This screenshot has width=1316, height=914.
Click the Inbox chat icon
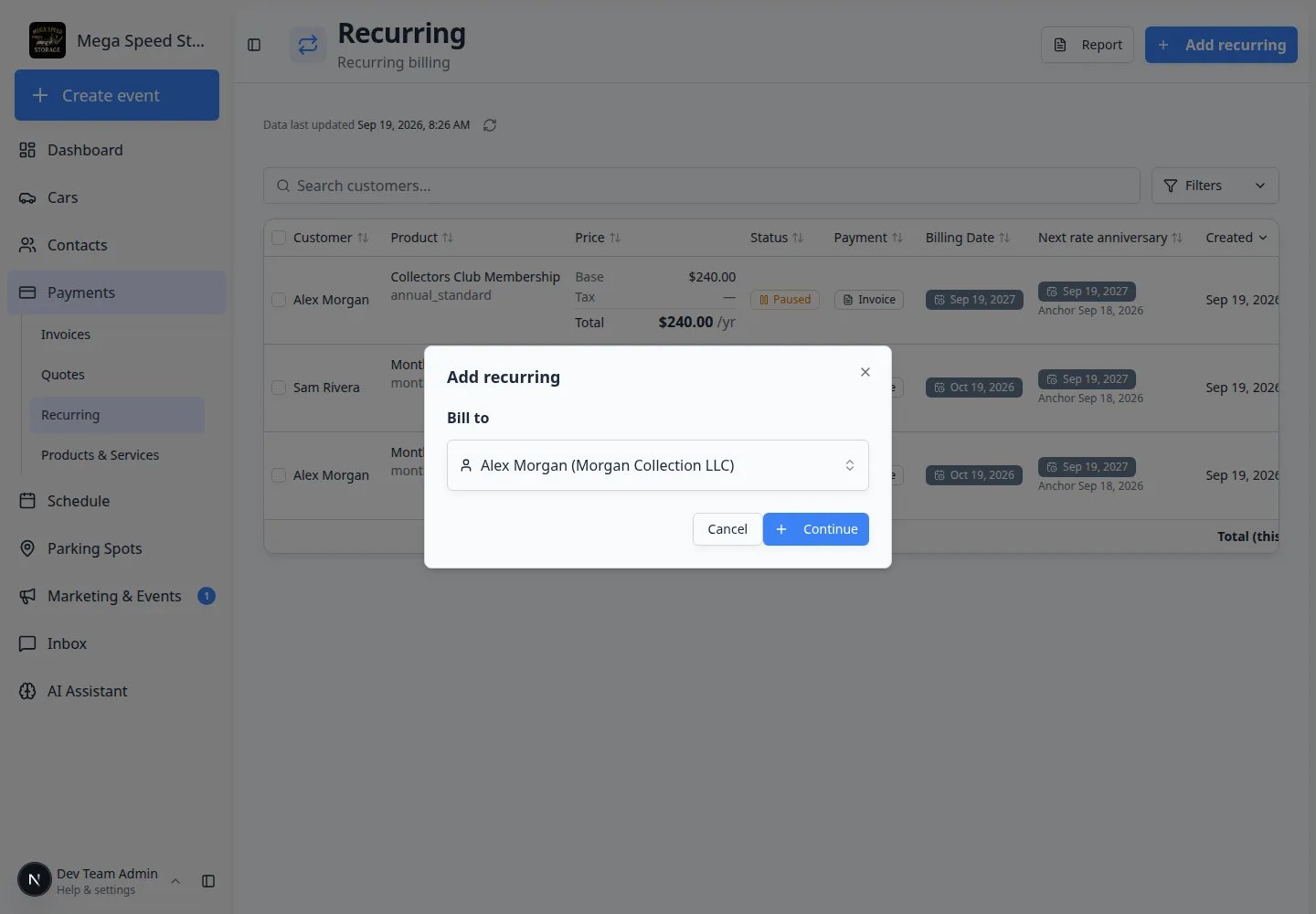pyautogui.click(x=27, y=643)
